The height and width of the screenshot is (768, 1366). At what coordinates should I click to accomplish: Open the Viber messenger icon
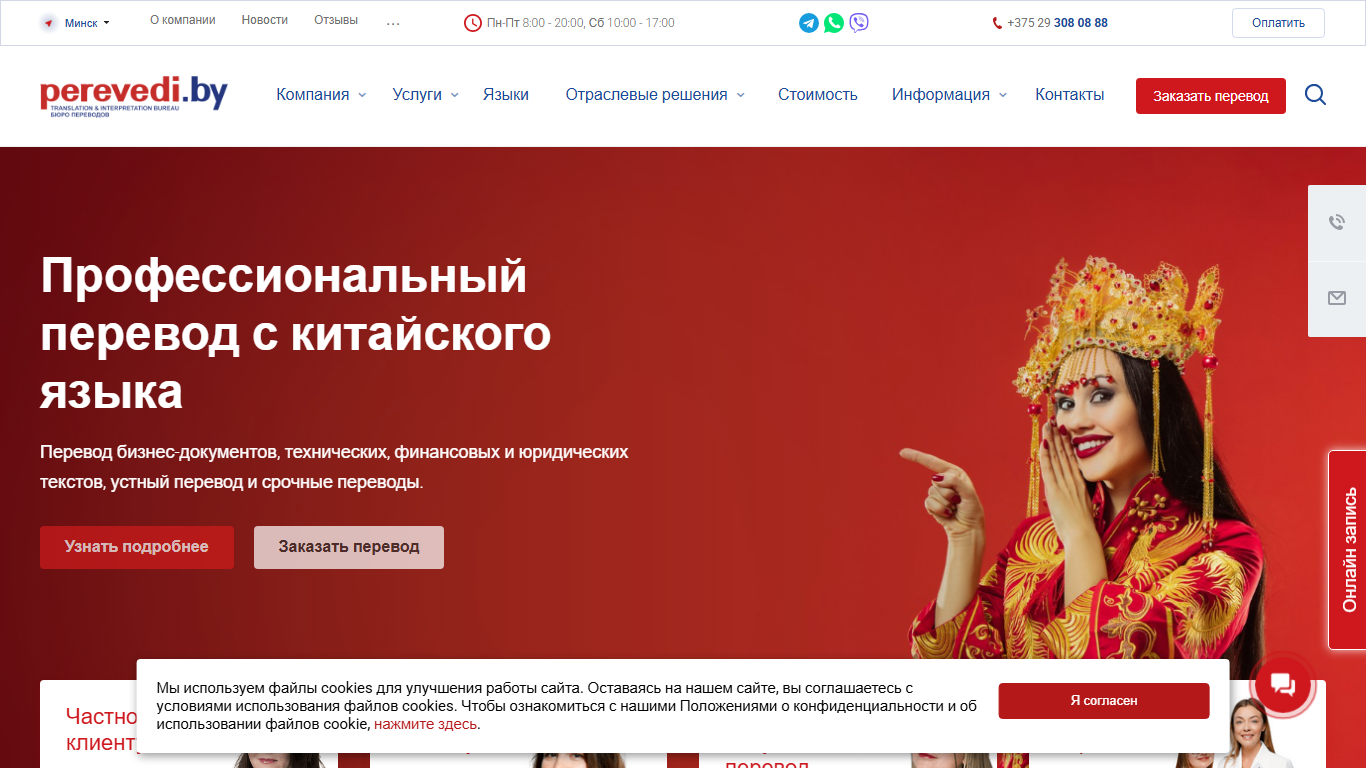(859, 23)
